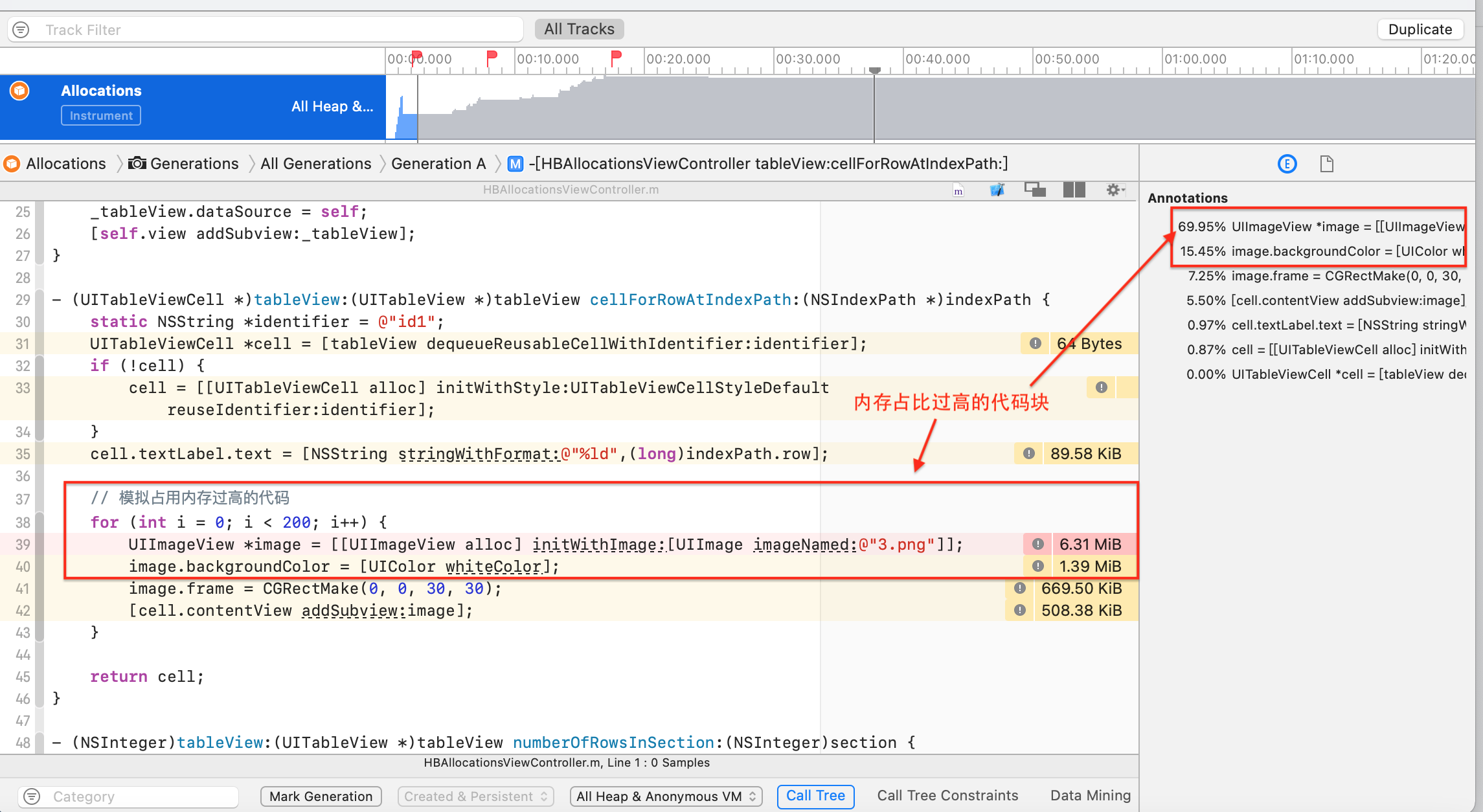Click the second red generation flag
The image size is (1483, 812).
click(x=492, y=57)
